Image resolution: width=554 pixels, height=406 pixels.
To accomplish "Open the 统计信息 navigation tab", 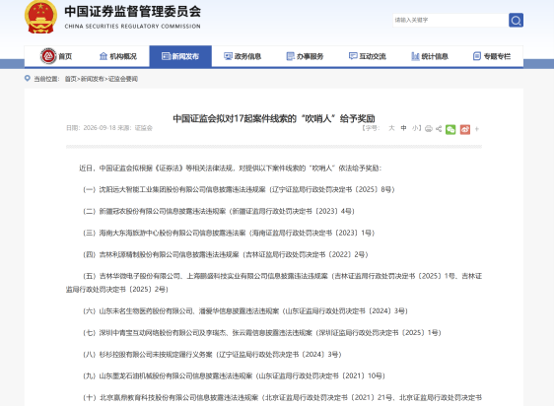I will pyautogui.click(x=430, y=56).
